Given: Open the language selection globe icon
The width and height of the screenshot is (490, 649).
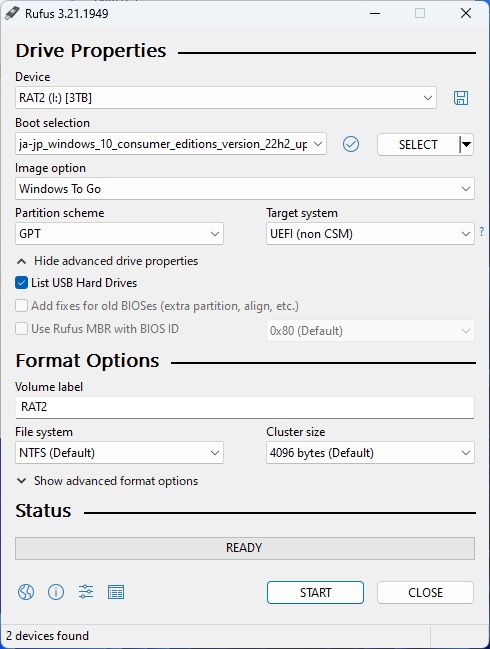Looking at the screenshot, I should point(26,592).
